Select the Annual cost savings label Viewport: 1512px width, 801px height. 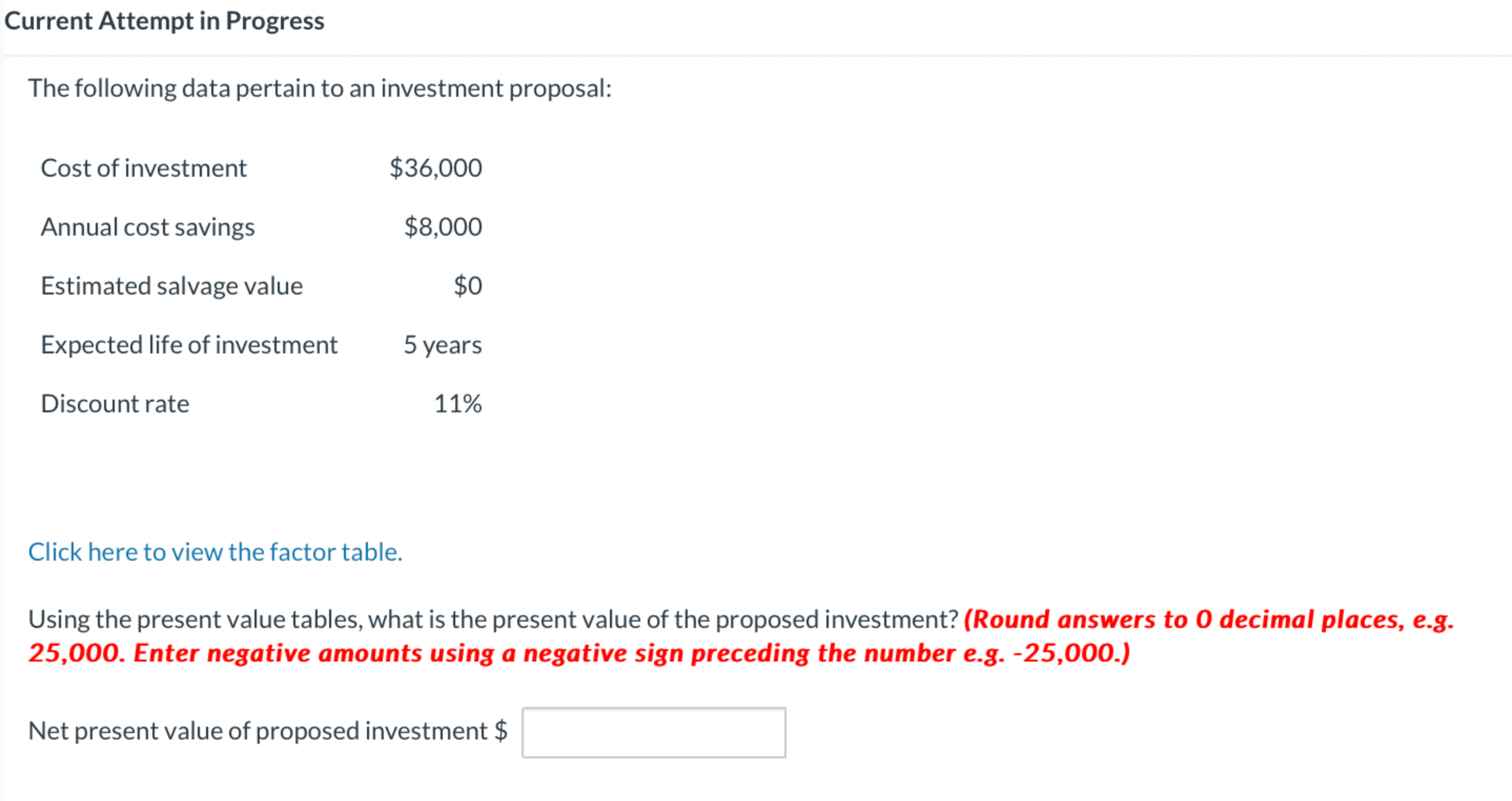pyautogui.click(x=147, y=227)
